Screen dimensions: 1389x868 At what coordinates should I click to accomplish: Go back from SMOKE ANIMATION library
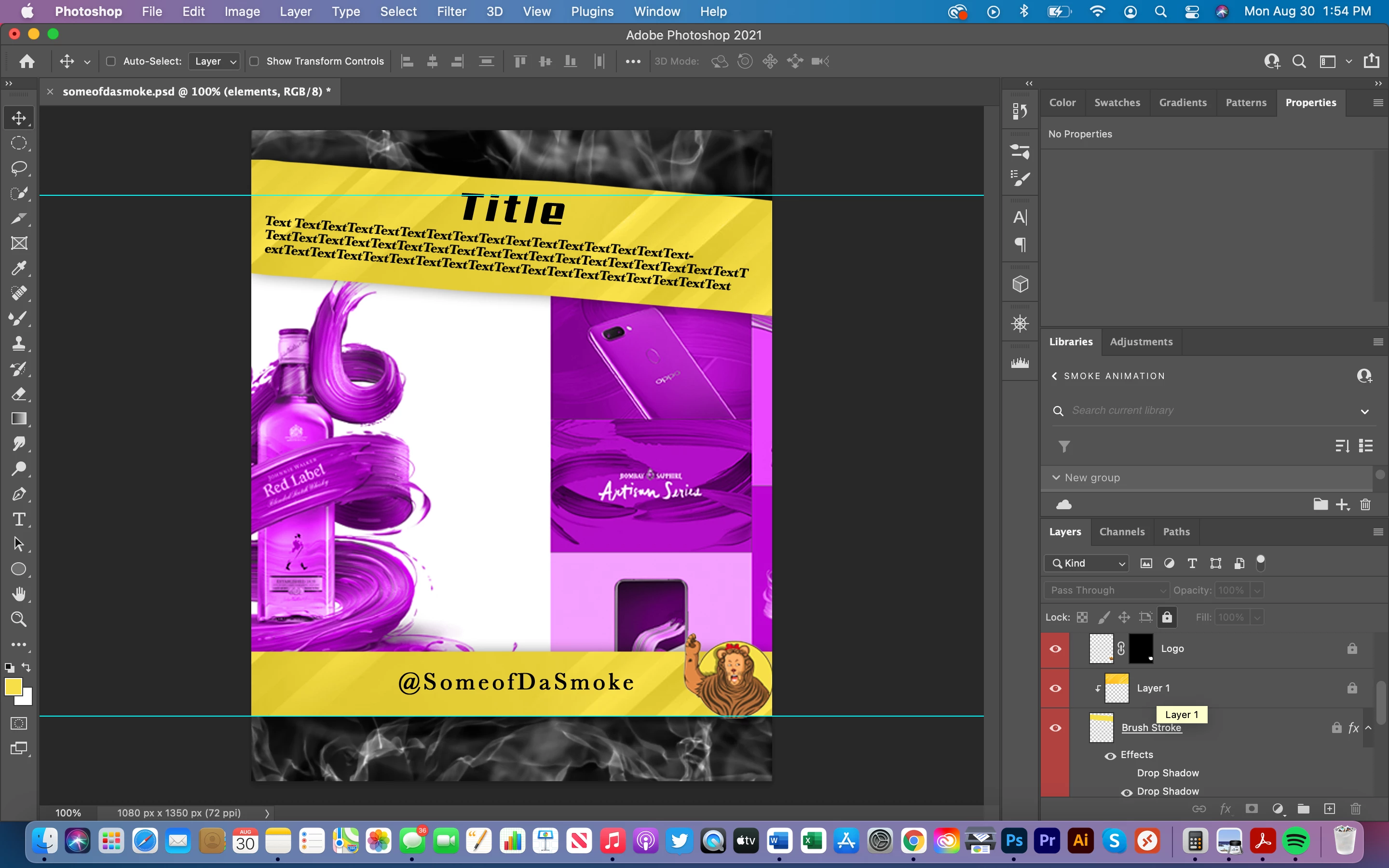(1054, 376)
